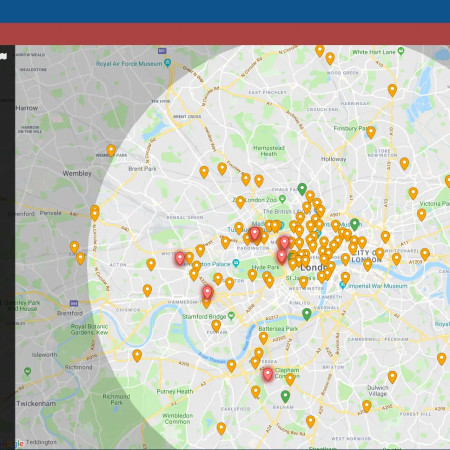Select the green marker right of Museum label
This screenshot has width=450, height=450.
tap(355, 224)
